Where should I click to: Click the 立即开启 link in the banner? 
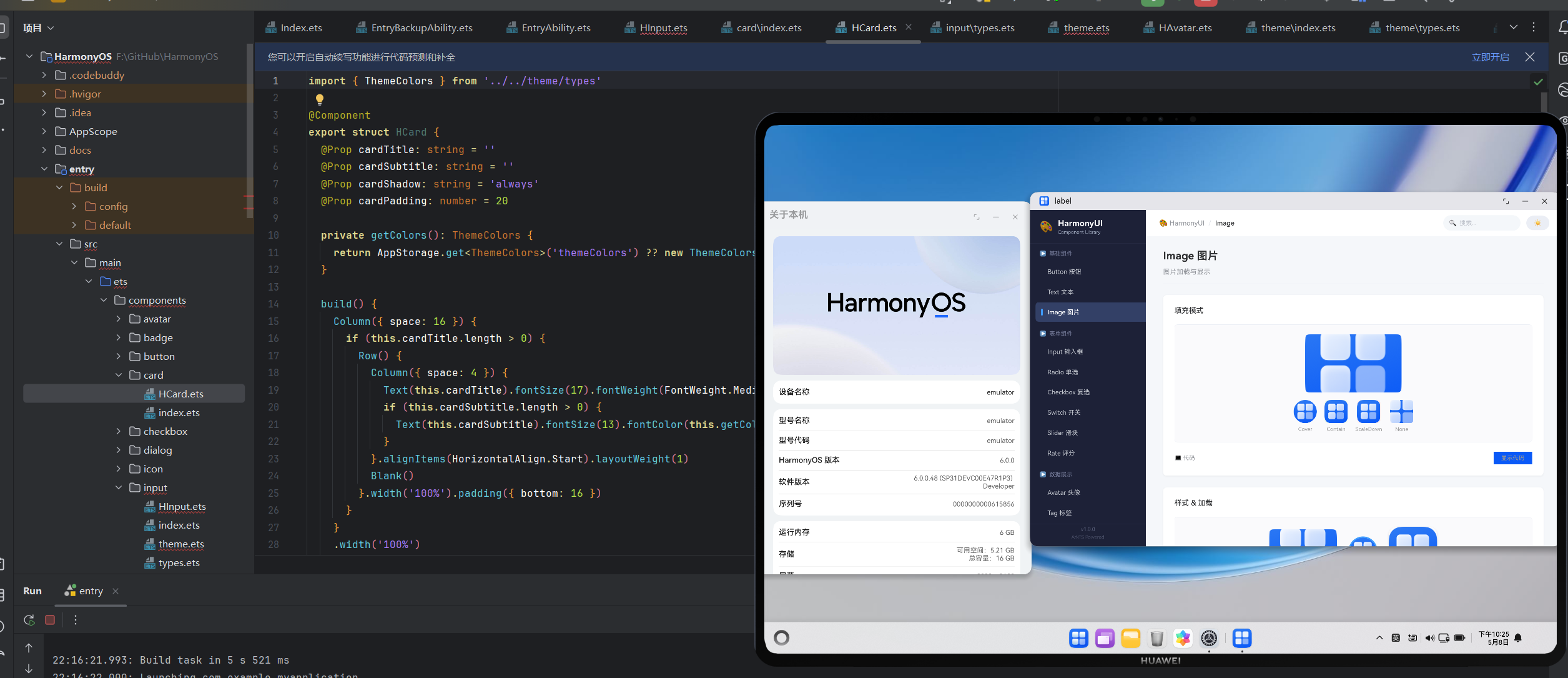pyautogui.click(x=1490, y=57)
